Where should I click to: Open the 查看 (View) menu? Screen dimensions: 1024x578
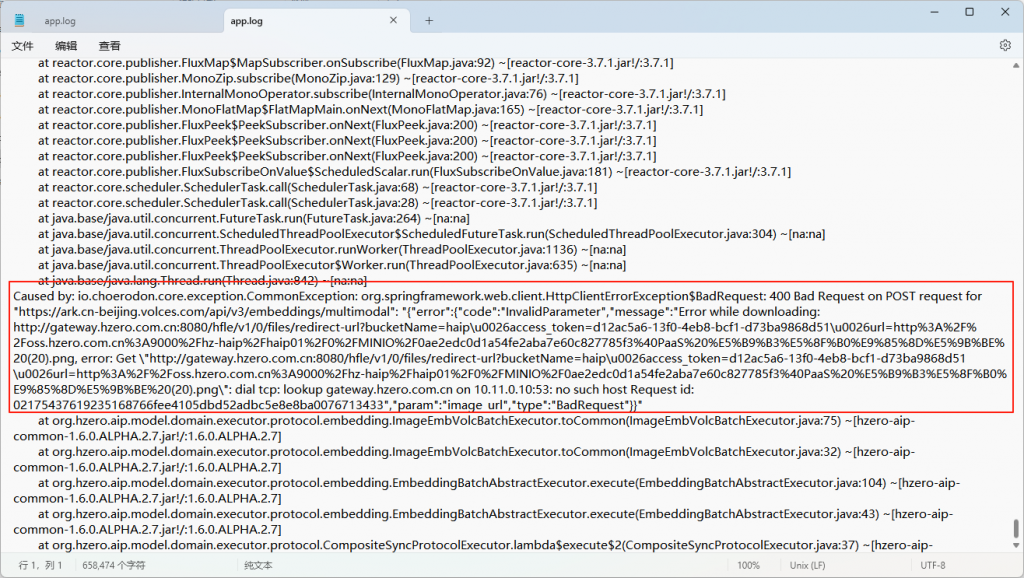coord(110,46)
